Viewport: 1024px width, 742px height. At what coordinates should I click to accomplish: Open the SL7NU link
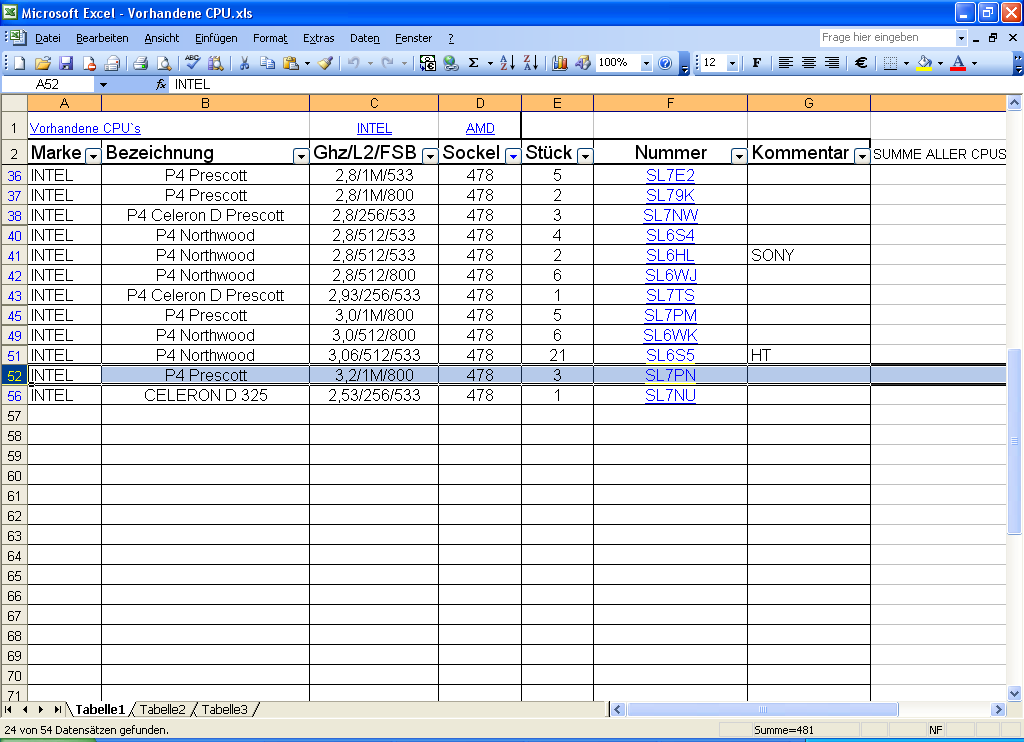(x=670, y=395)
